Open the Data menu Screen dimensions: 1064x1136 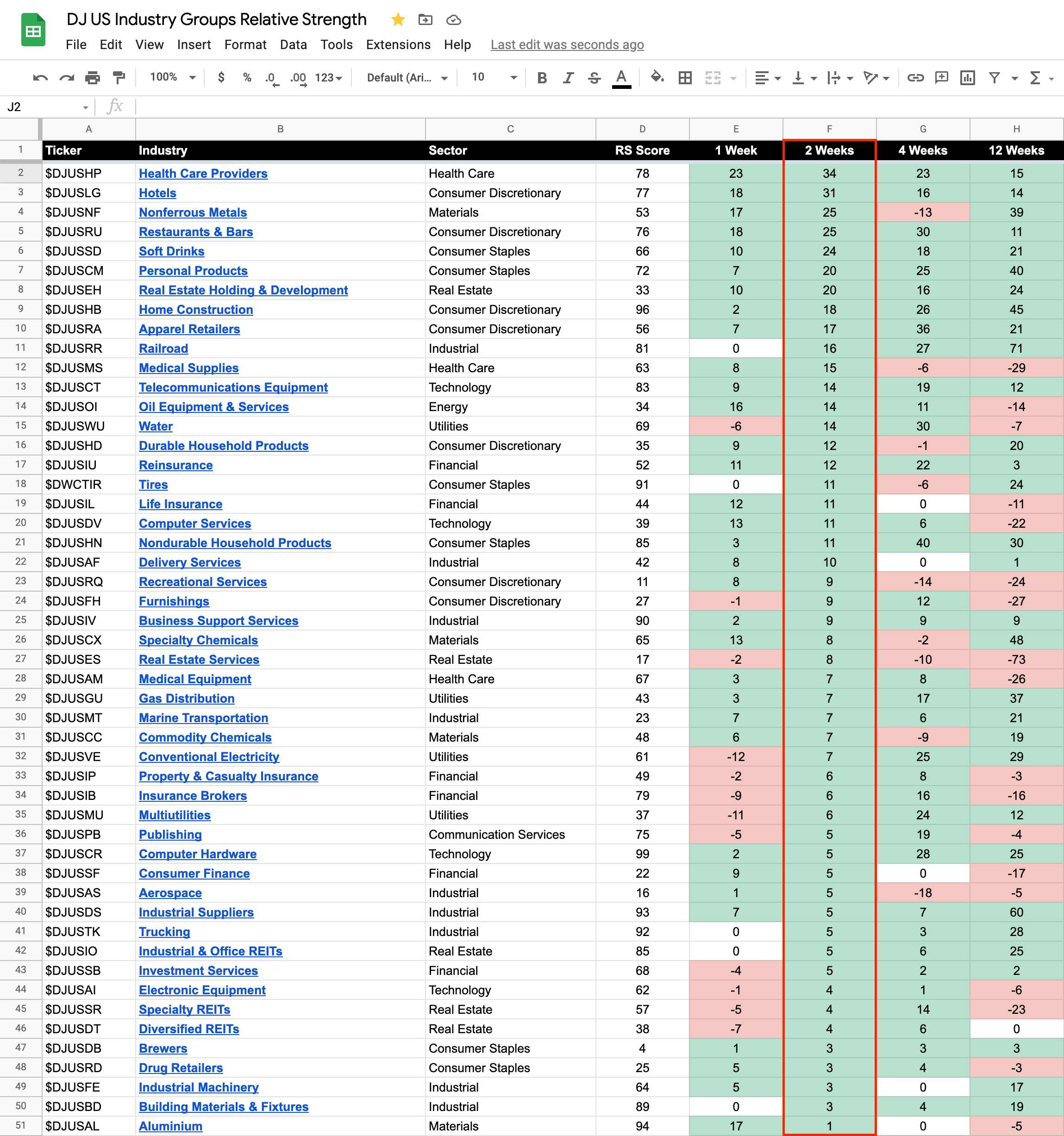point(293,44)
